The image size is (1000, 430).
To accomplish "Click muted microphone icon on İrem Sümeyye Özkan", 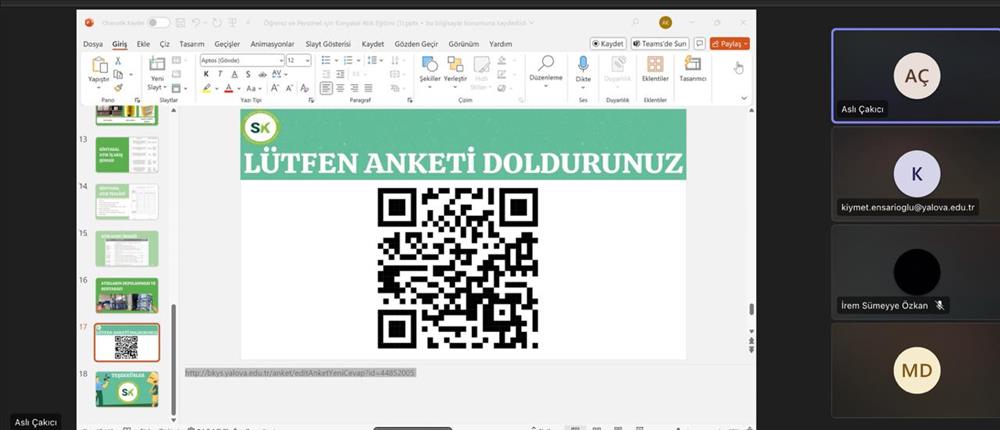I will [x=939, y=306].
